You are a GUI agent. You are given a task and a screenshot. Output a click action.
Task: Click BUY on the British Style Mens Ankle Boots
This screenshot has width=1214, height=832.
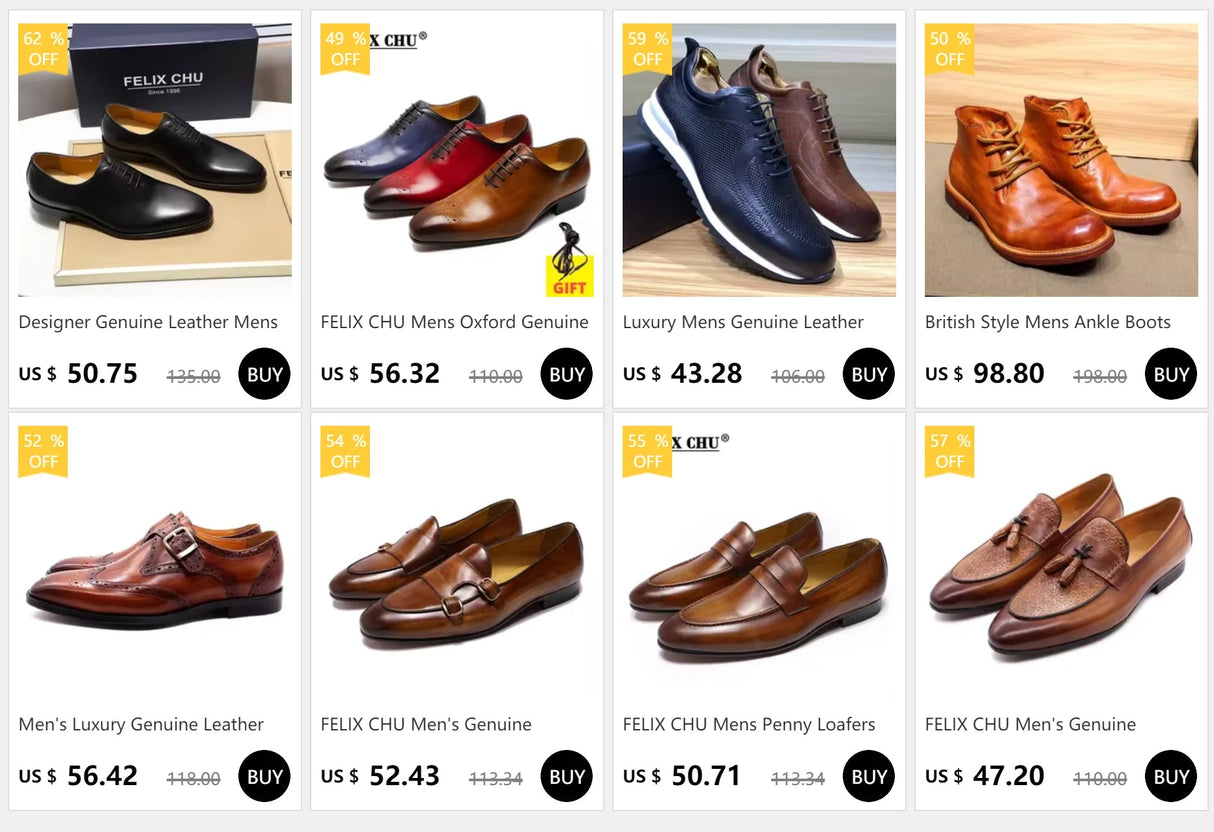tap(1170, 373)
